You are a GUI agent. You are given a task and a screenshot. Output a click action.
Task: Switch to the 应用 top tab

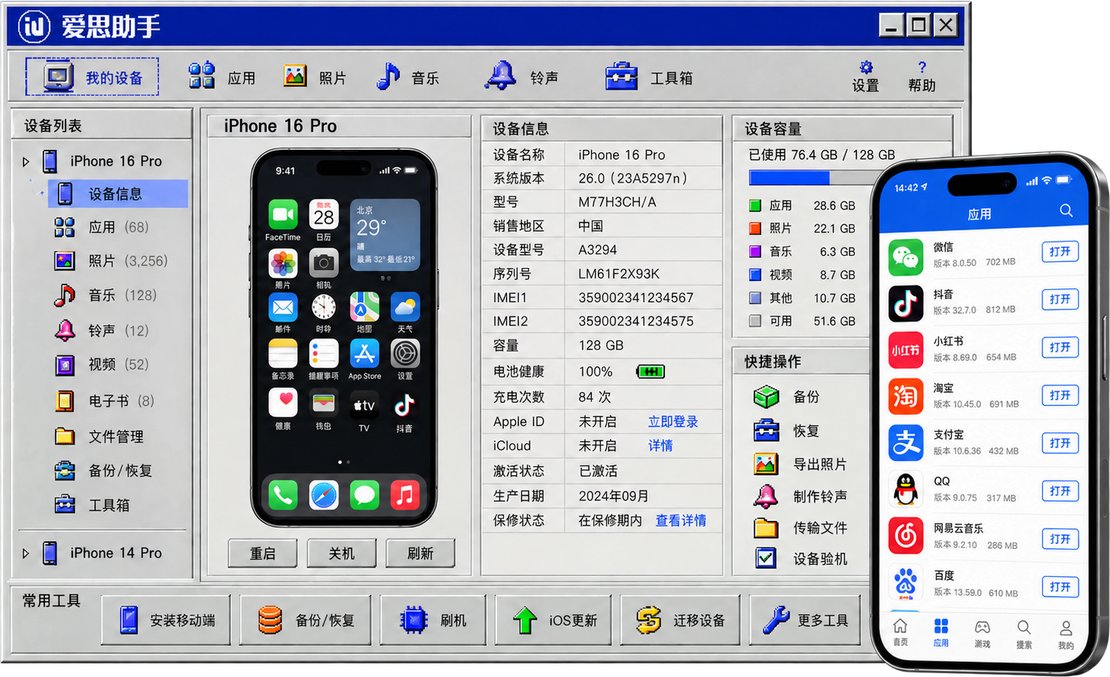pos(222,76)
